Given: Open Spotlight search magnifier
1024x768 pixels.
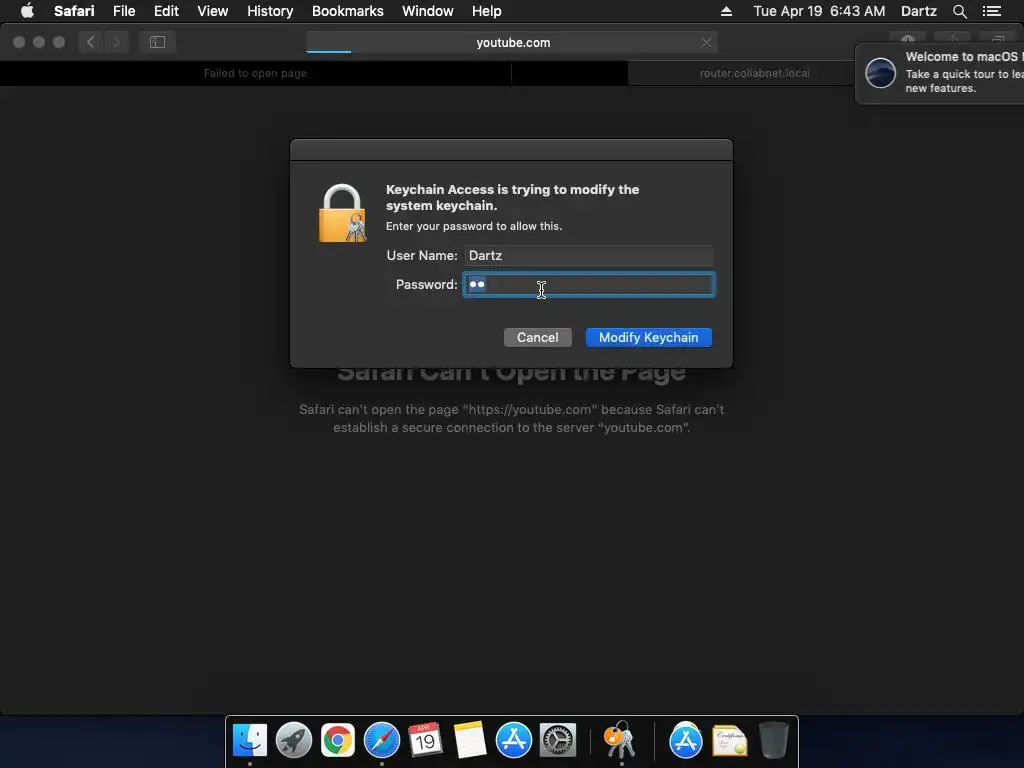Looking at the screenshot, I should [x=959, y=11].
